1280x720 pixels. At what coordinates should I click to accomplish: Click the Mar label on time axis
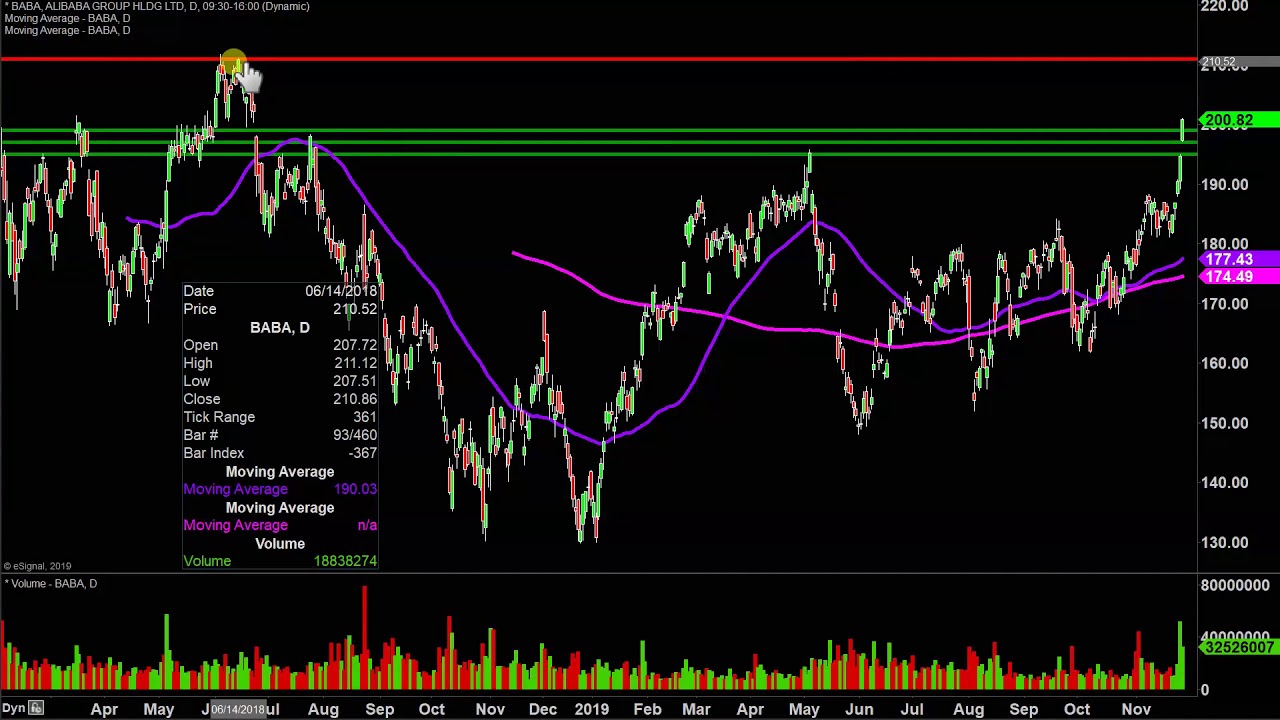point(696,709)
